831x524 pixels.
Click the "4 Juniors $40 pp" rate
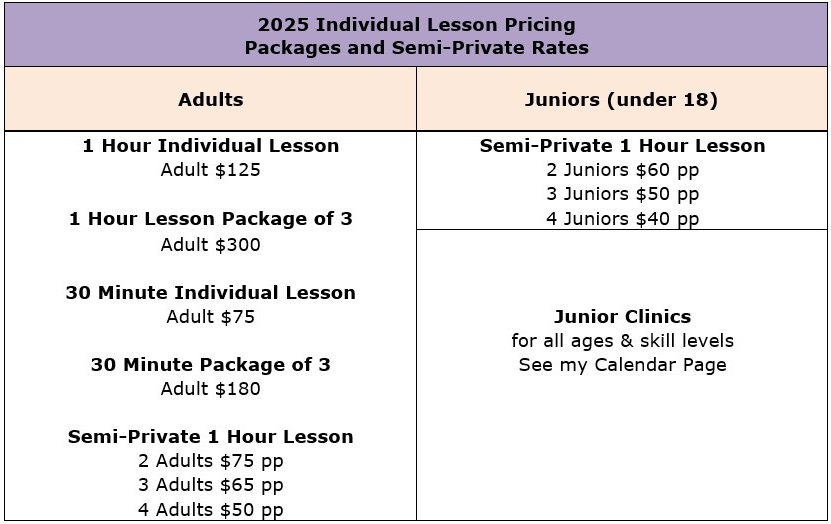pos(622,219)
